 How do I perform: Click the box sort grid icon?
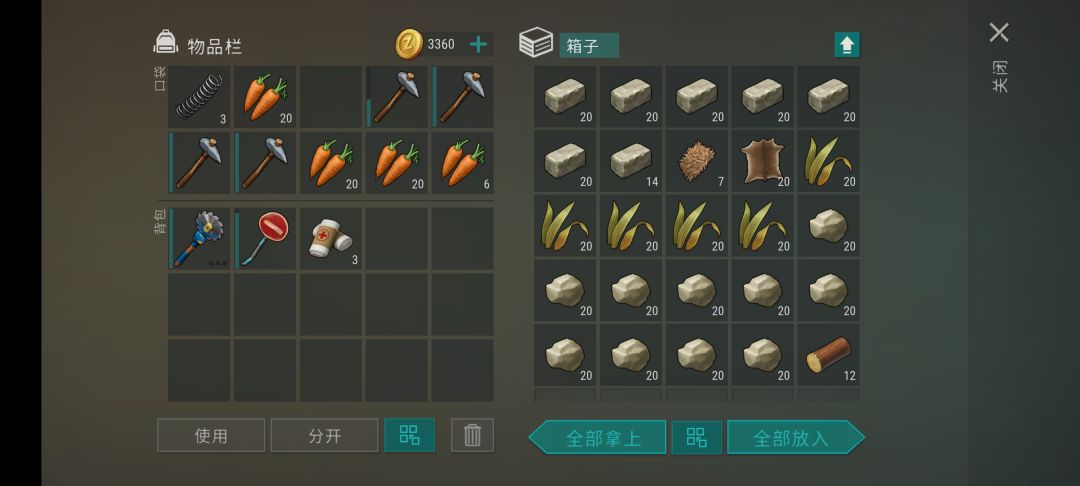(696, 437)
